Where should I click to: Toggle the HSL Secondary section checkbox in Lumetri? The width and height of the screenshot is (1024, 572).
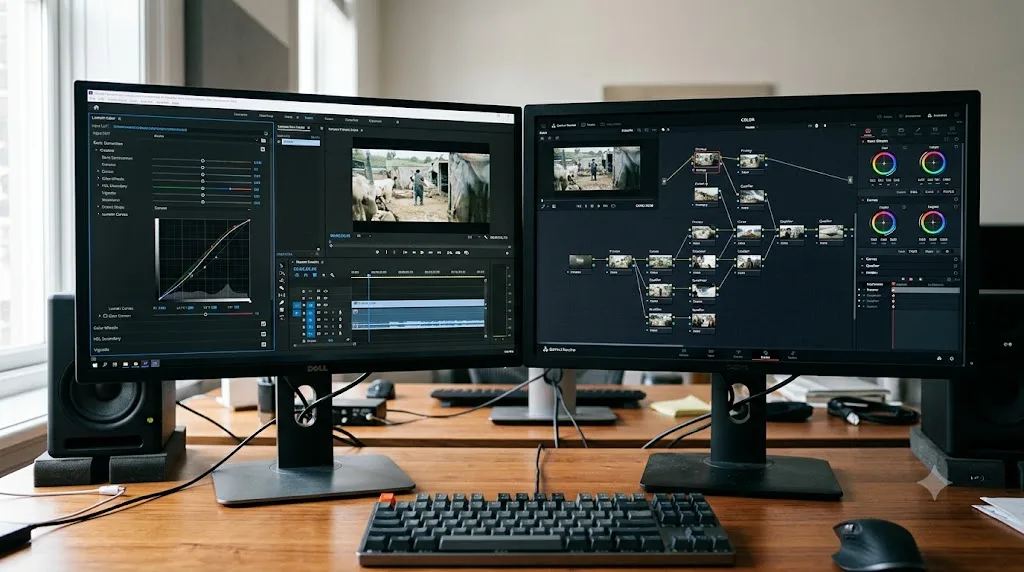tap(263, 334)
